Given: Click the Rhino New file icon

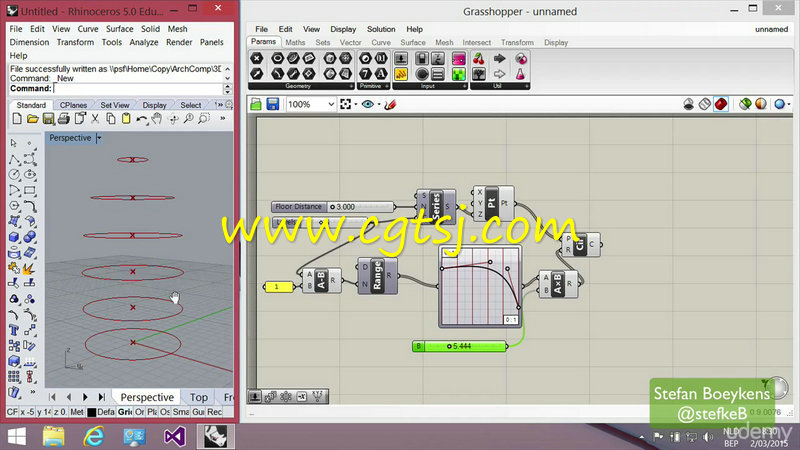Looking at the screenshot, I should coord(17,119).
